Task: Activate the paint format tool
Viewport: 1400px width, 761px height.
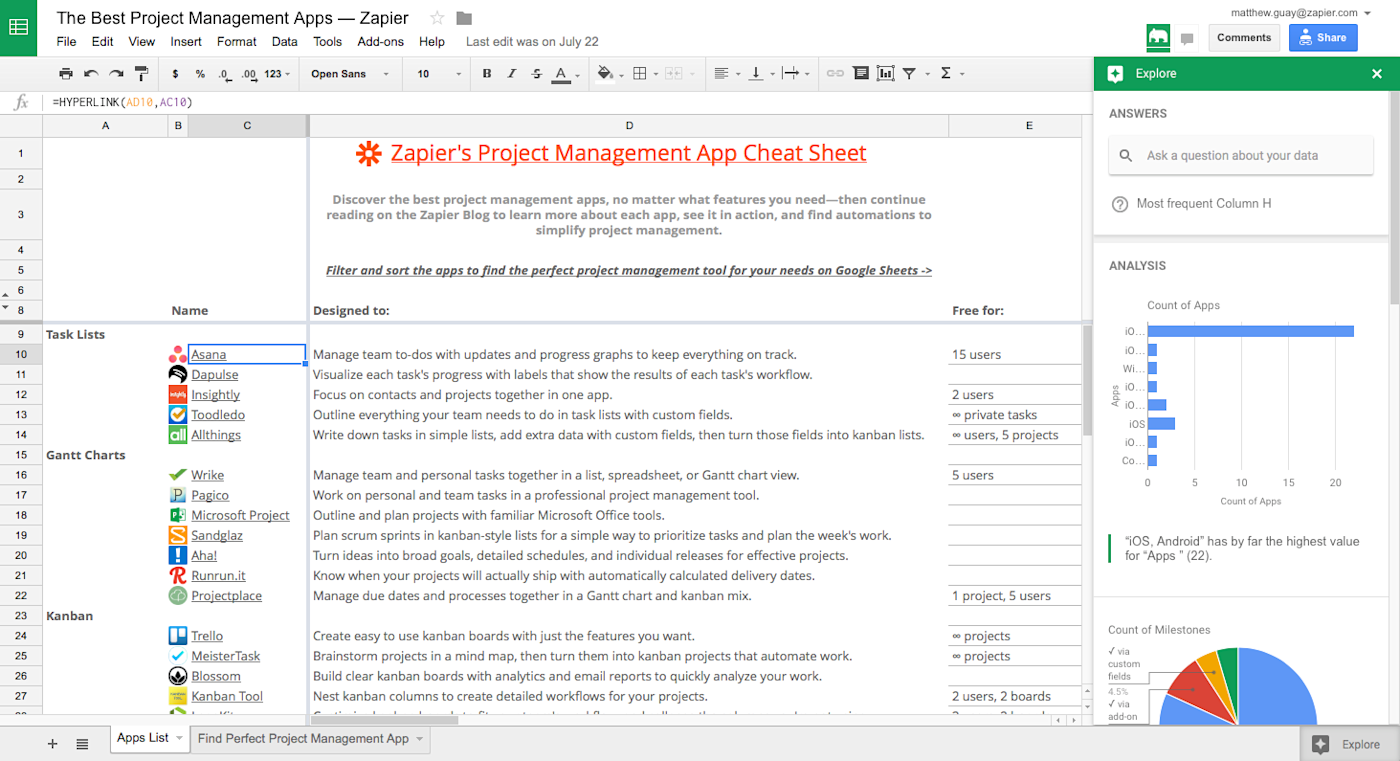Action: (x=141, y=74)
